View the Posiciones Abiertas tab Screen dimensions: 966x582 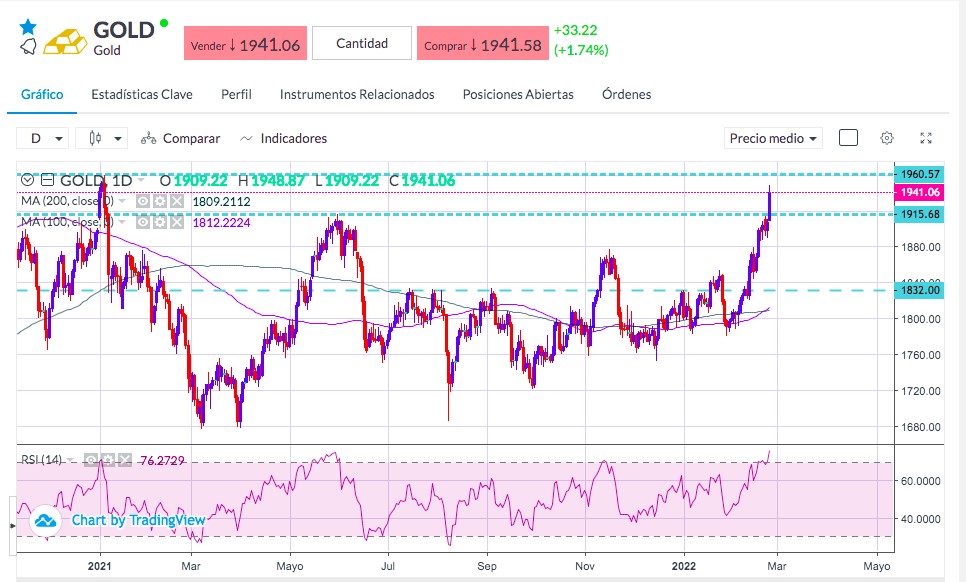click(x=518, y=94)
